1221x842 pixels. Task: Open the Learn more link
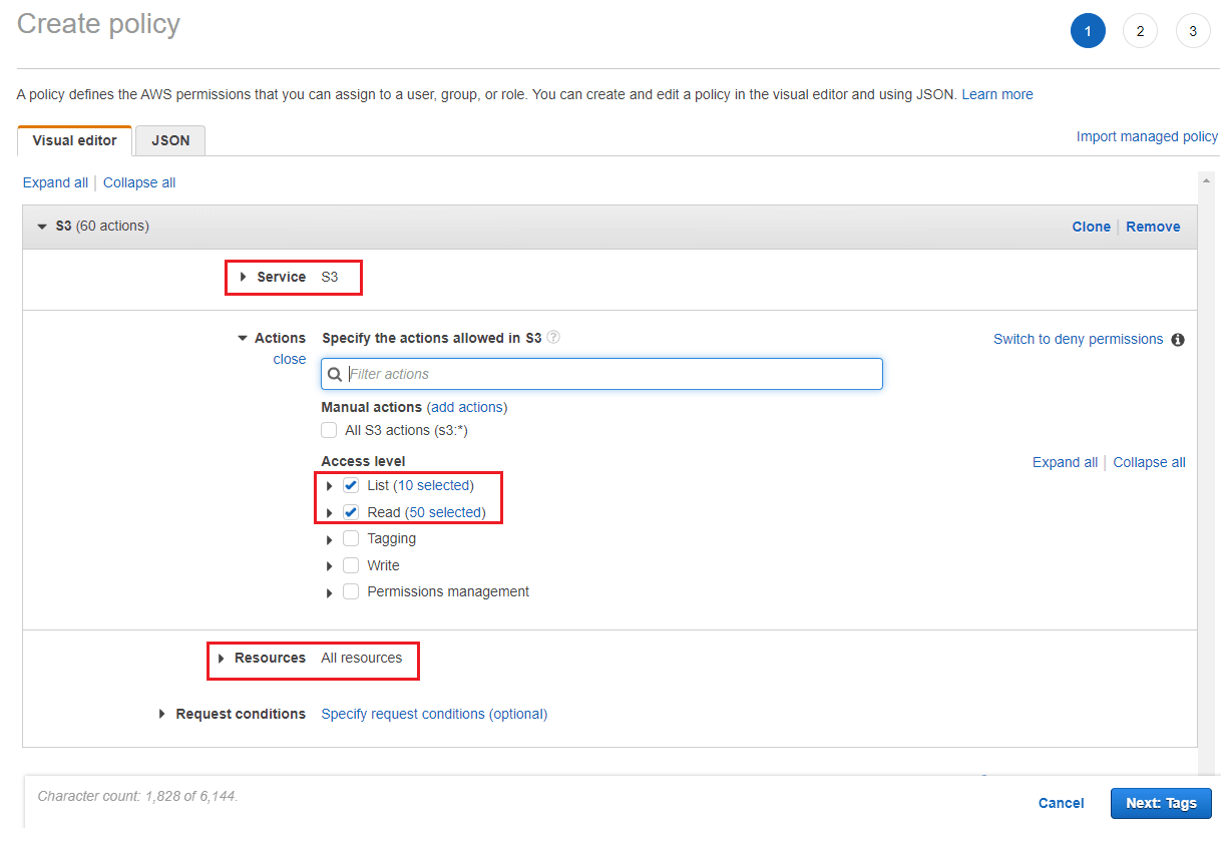[997, 94]
